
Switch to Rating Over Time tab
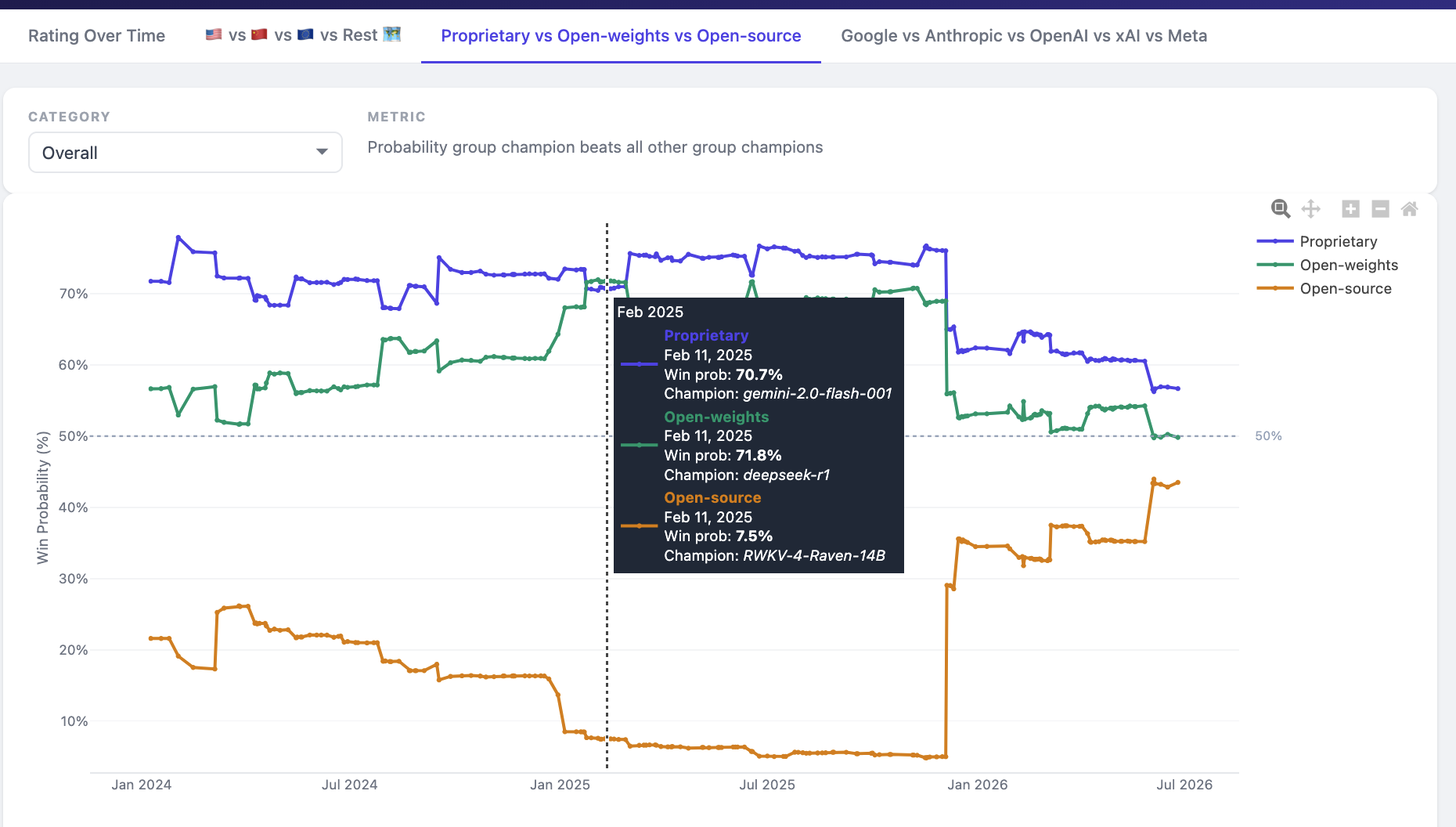96,36
